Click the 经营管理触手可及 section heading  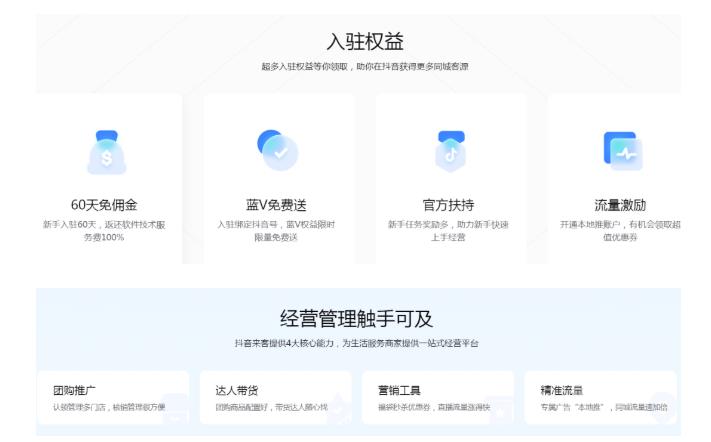pyautogui.click(x=357, y=319)
